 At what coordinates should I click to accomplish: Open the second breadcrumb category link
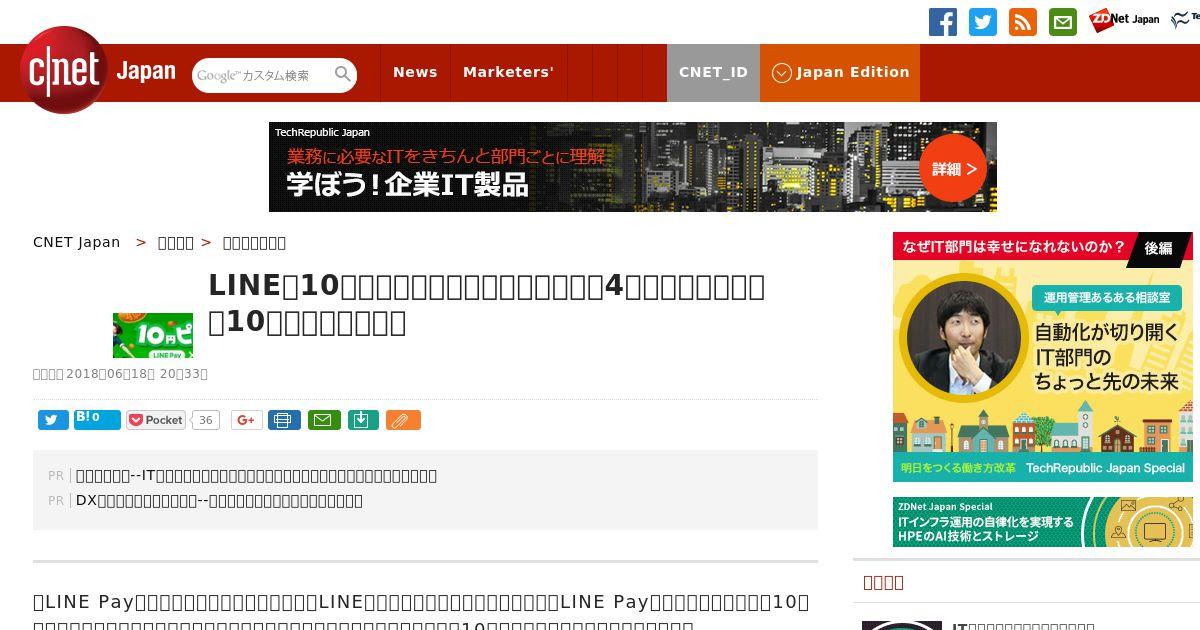pyautogui.click(x=176, y=242)
